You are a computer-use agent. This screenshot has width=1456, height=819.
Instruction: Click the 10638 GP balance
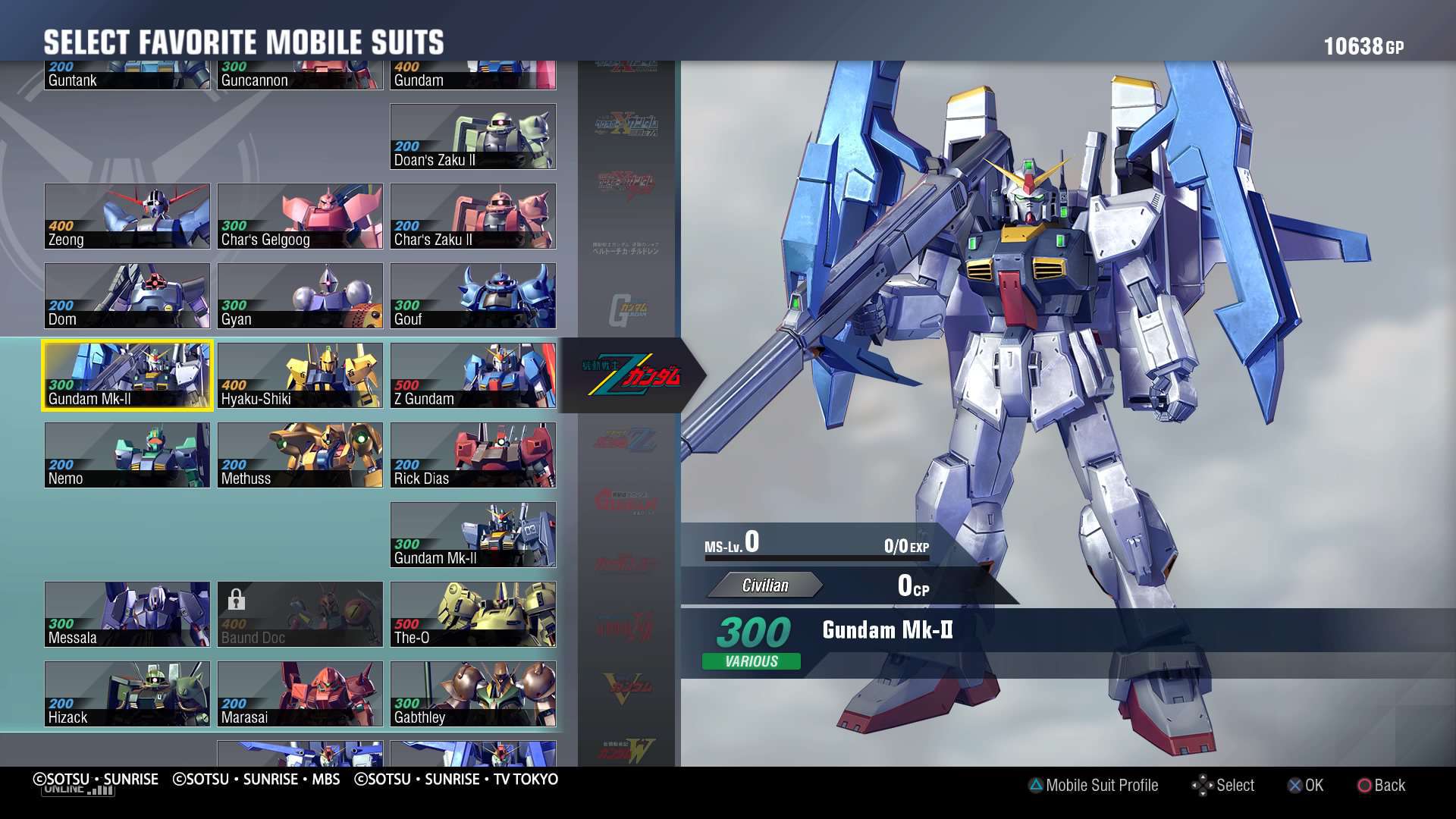click(1363, 46)
